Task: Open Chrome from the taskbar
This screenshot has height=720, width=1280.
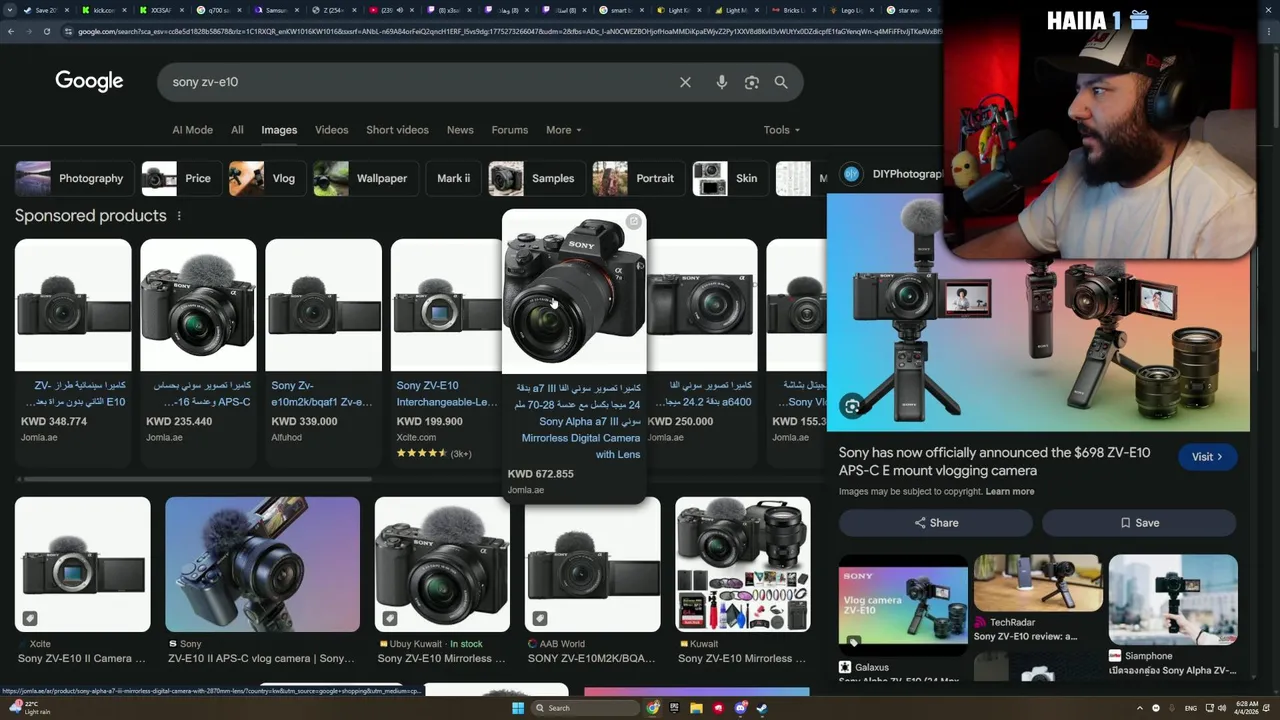Action: tap(653, 708)
